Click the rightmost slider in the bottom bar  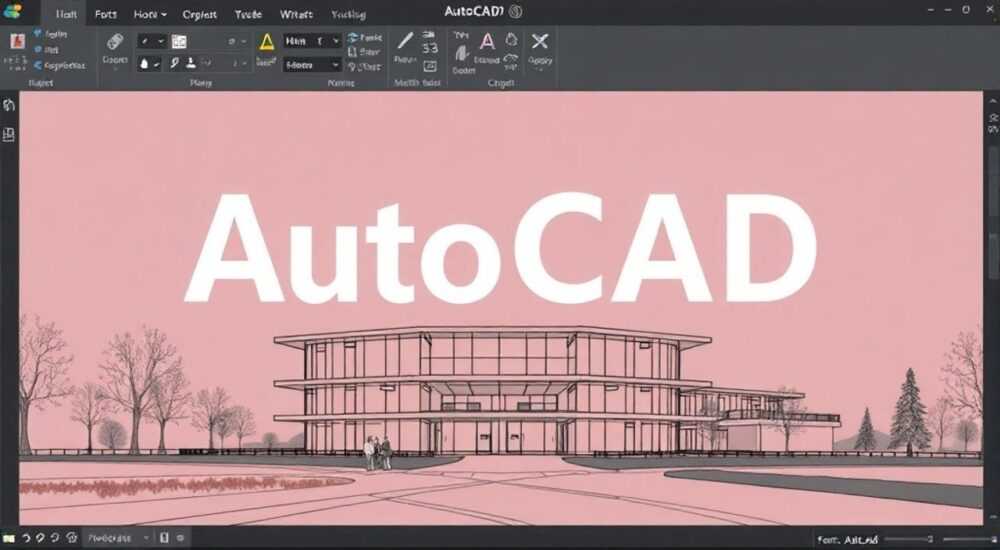(x=970, y=539)
